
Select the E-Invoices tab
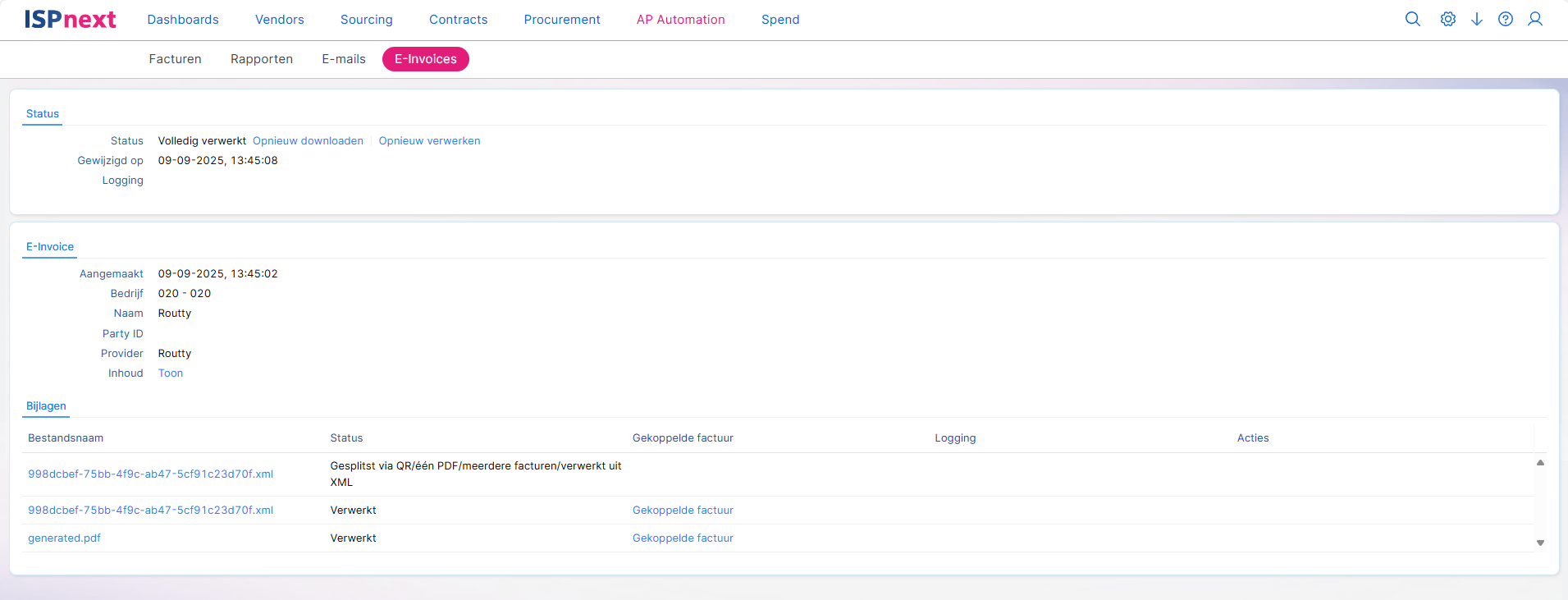click(425, 59)
